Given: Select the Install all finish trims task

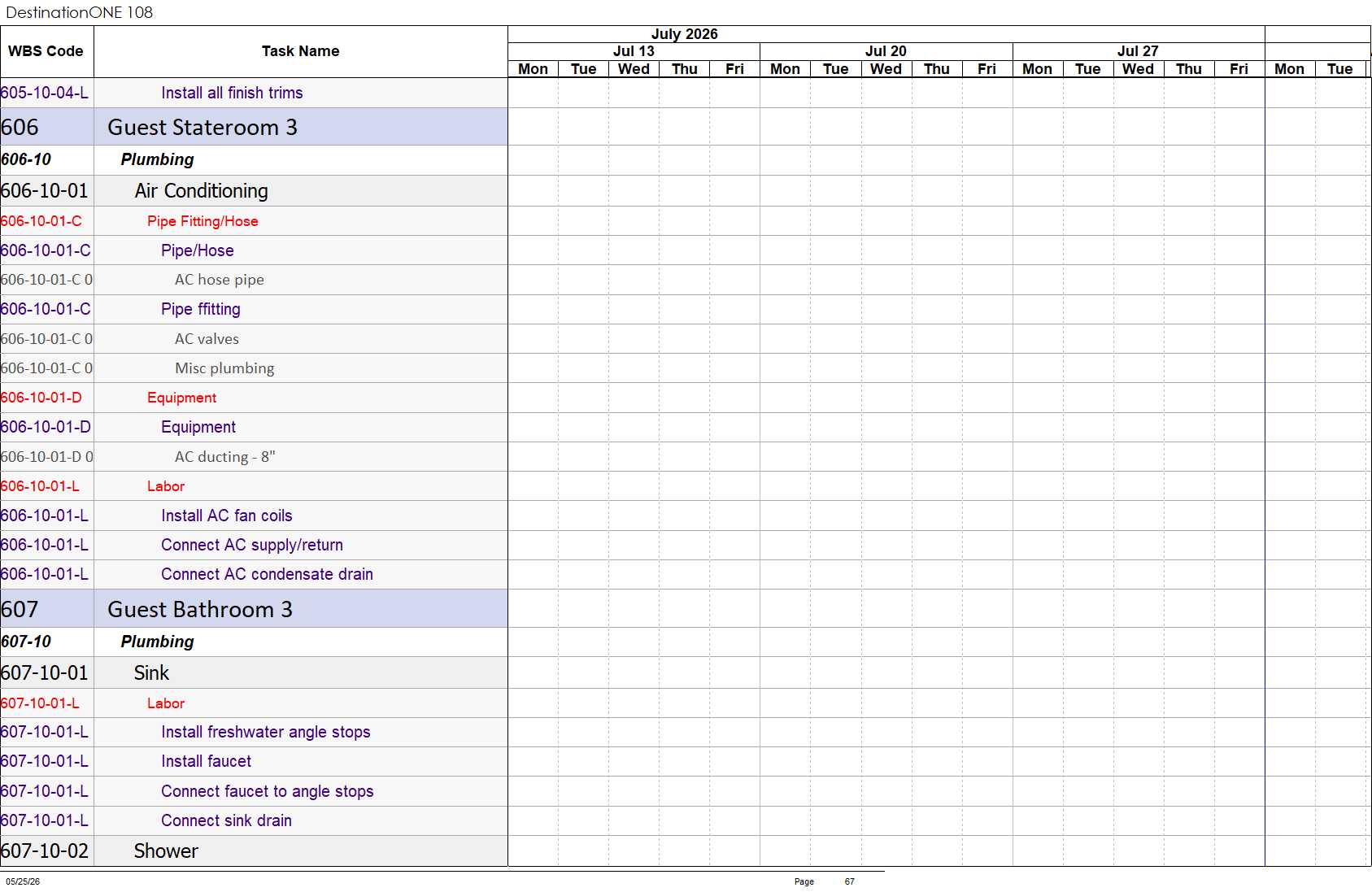Looking at the screenshot, I should click(232, 93).
